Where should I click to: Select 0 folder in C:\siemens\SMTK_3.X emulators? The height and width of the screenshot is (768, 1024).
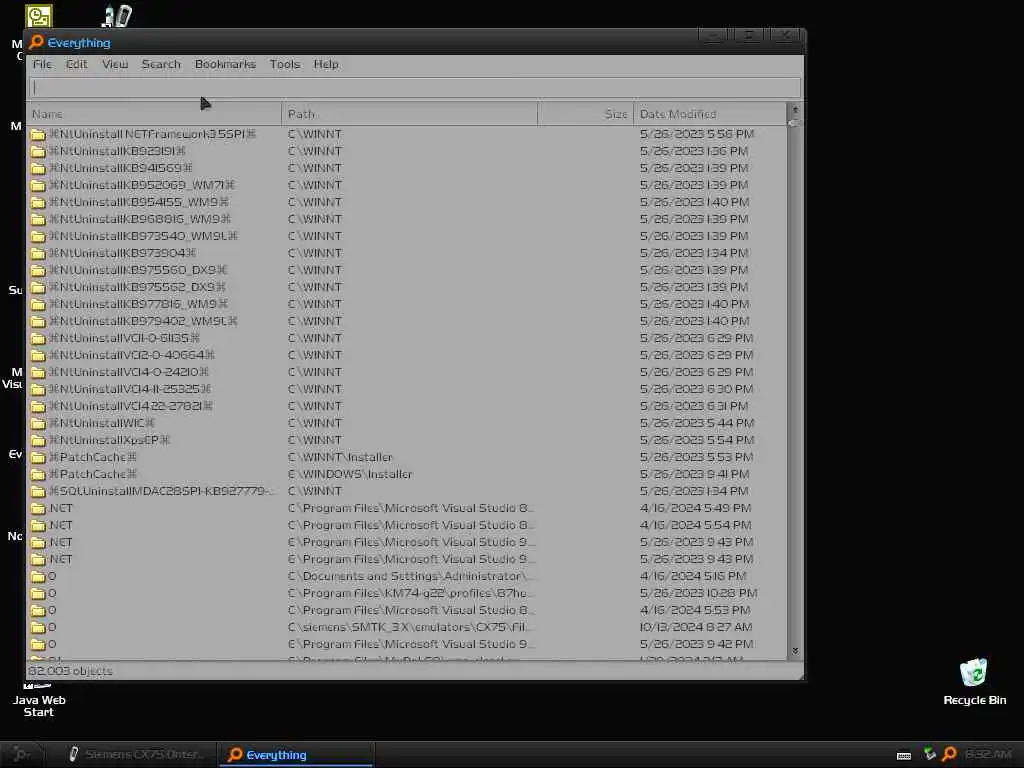click(x=52, y=626)
